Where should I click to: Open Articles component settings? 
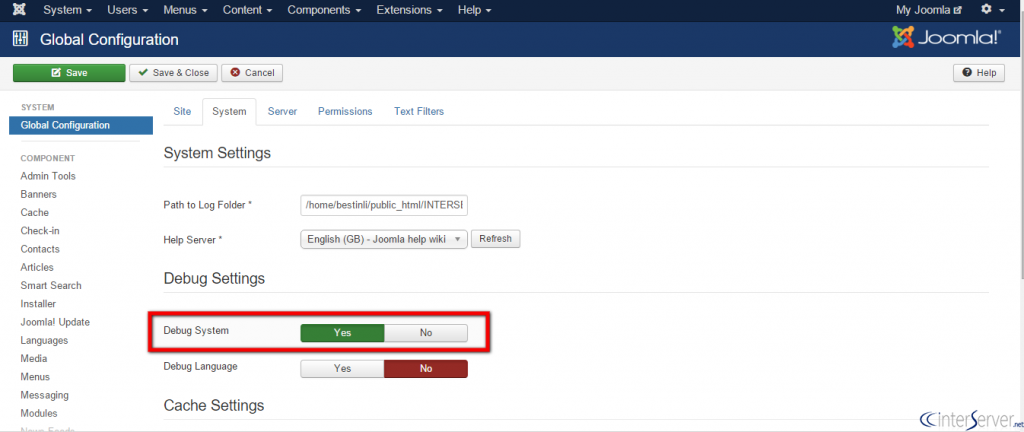[x=37, y=268]
